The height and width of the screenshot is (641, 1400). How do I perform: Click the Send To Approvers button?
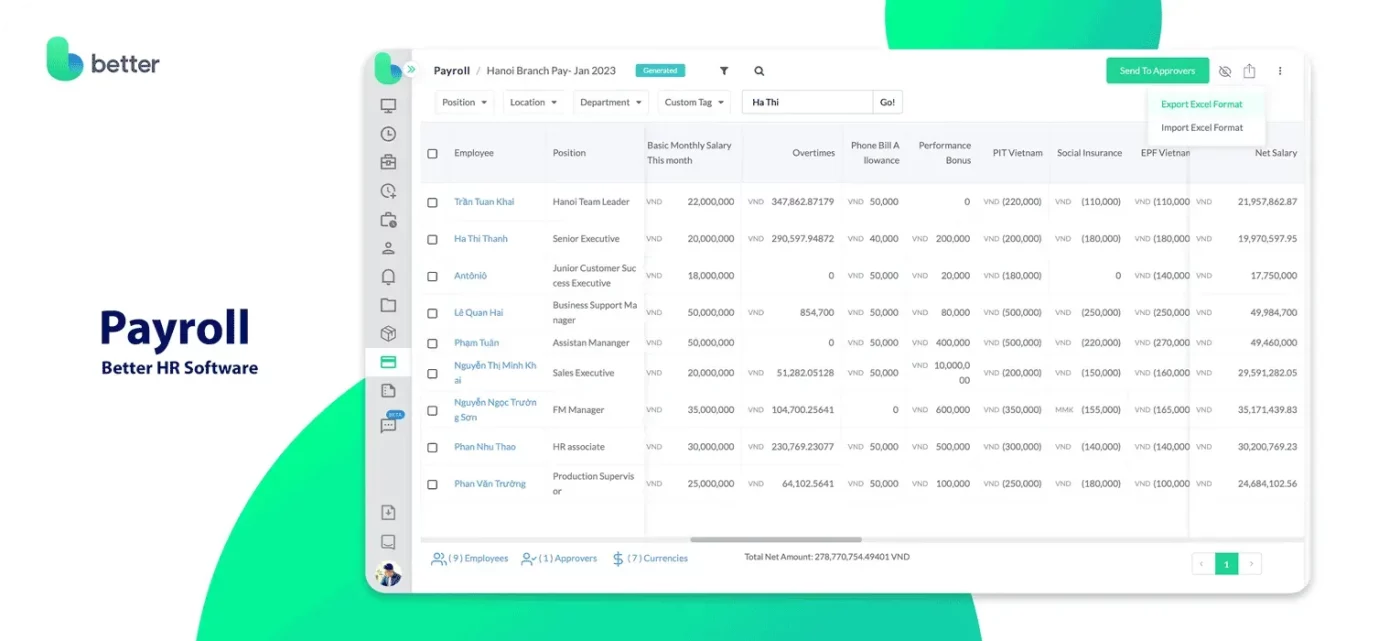[1156, 71]
